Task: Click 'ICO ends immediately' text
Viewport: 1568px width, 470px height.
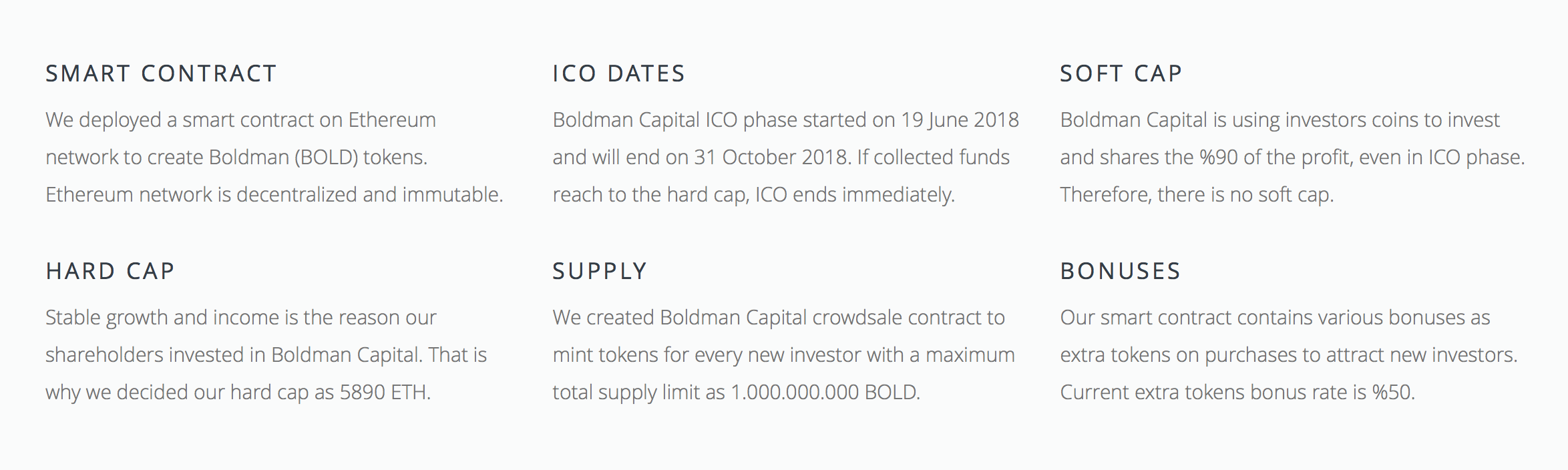Action: [854, 195]
